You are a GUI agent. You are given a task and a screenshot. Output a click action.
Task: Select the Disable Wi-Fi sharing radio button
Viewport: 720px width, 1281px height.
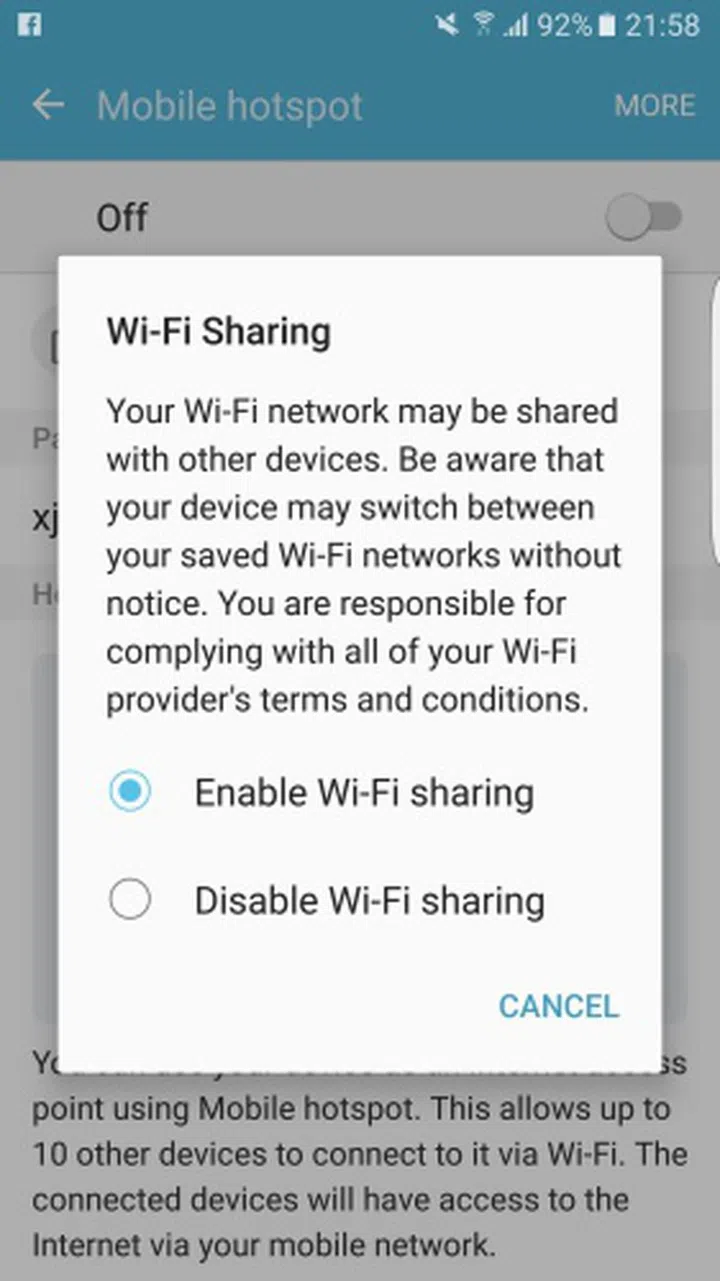click(130, 899)
